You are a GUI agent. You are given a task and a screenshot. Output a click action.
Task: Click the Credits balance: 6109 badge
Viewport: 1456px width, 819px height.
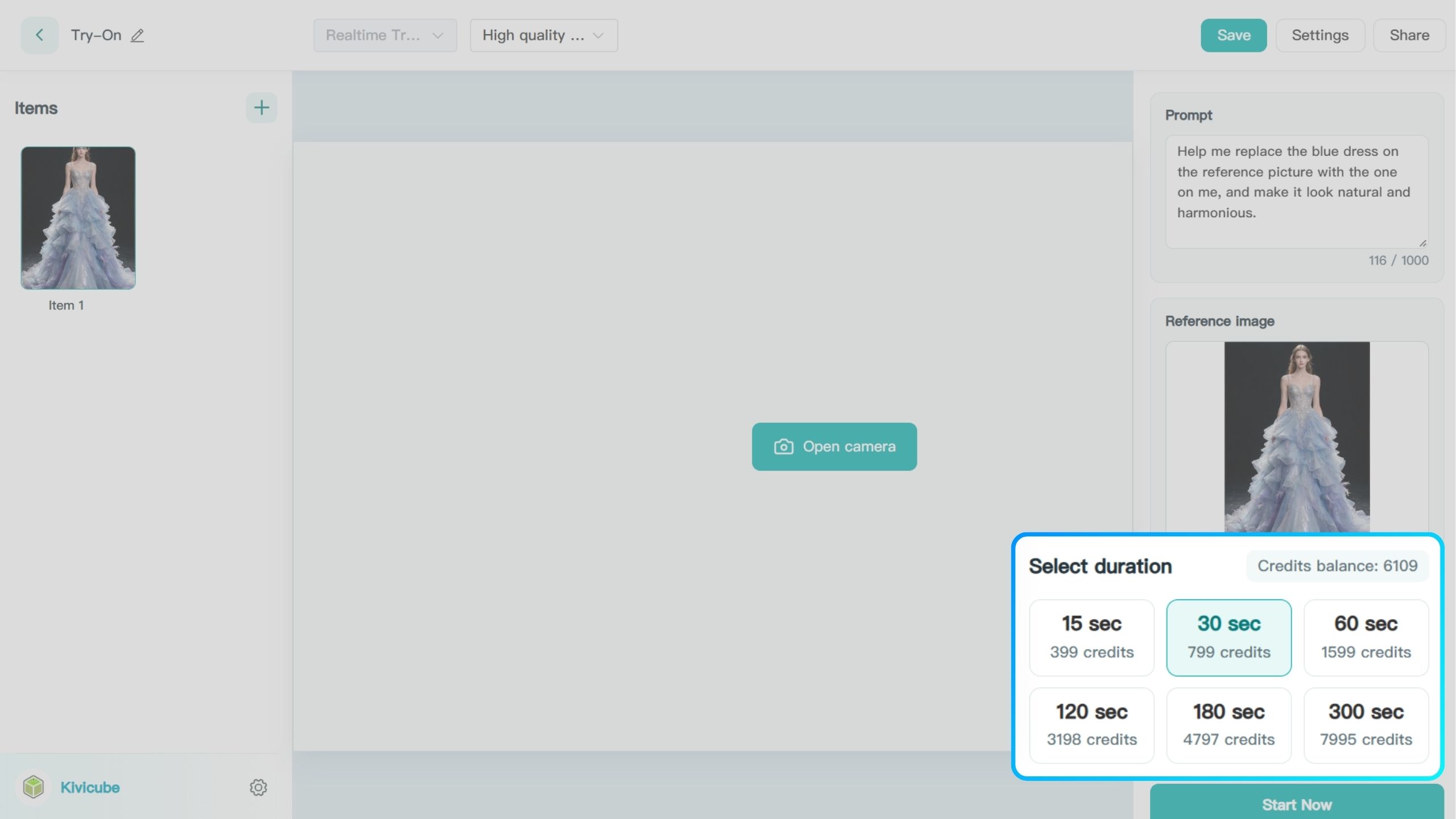click(1337, 566)
